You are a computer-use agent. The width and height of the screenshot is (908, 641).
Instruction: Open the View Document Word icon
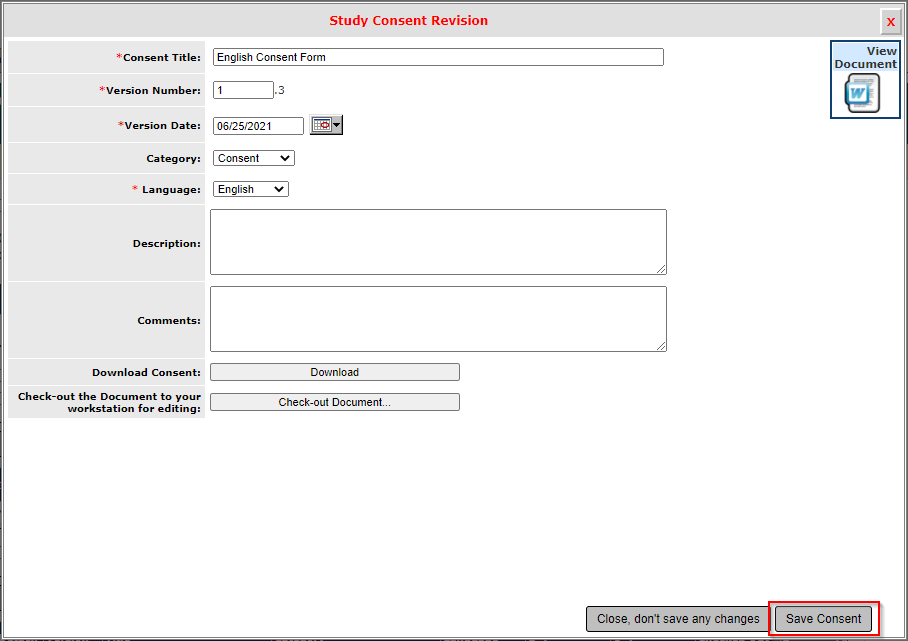pos(862,93)
